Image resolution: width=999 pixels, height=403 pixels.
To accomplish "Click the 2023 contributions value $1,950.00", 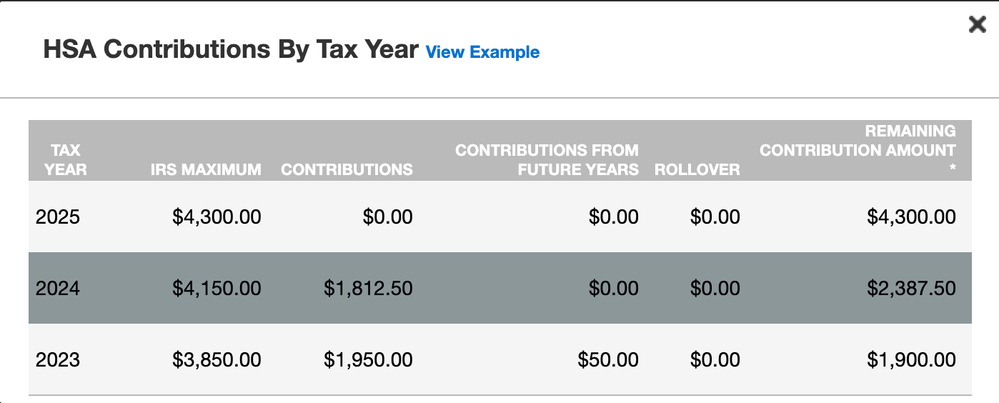I will (x=368, y=360).
